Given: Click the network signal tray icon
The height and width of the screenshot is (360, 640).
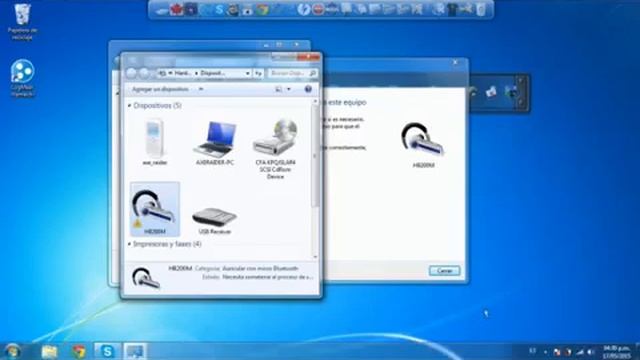Looking at the screenshot, I should [x=580, y=351].
